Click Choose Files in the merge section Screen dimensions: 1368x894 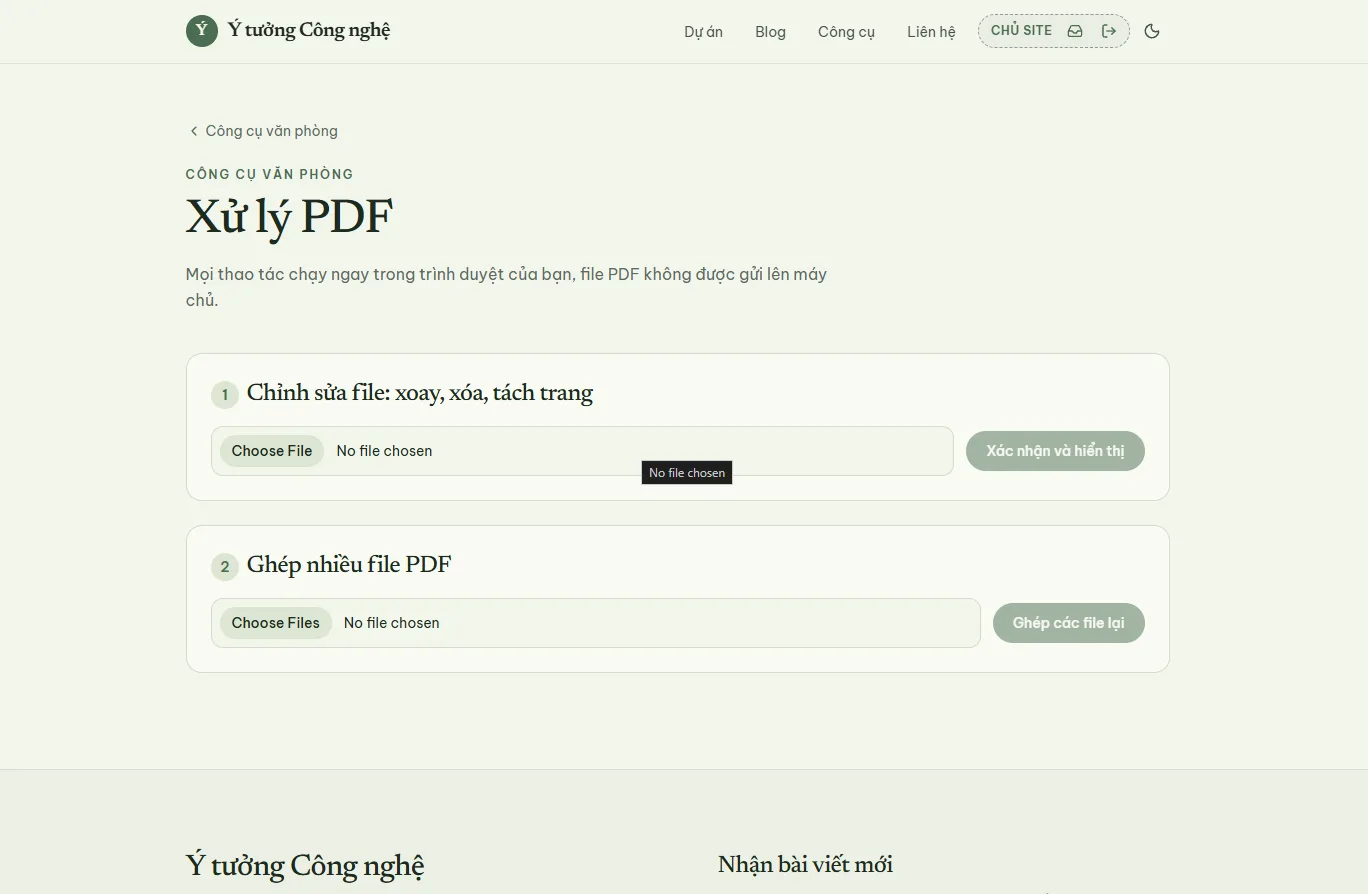[x=276, y=623]
